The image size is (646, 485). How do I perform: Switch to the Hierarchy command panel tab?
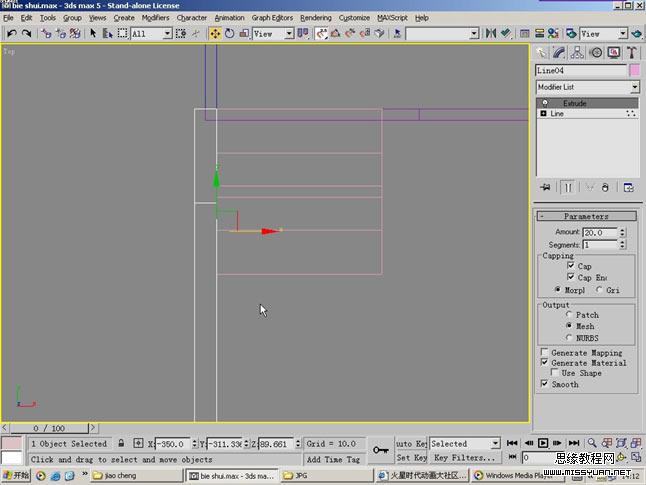click(577, 52)
